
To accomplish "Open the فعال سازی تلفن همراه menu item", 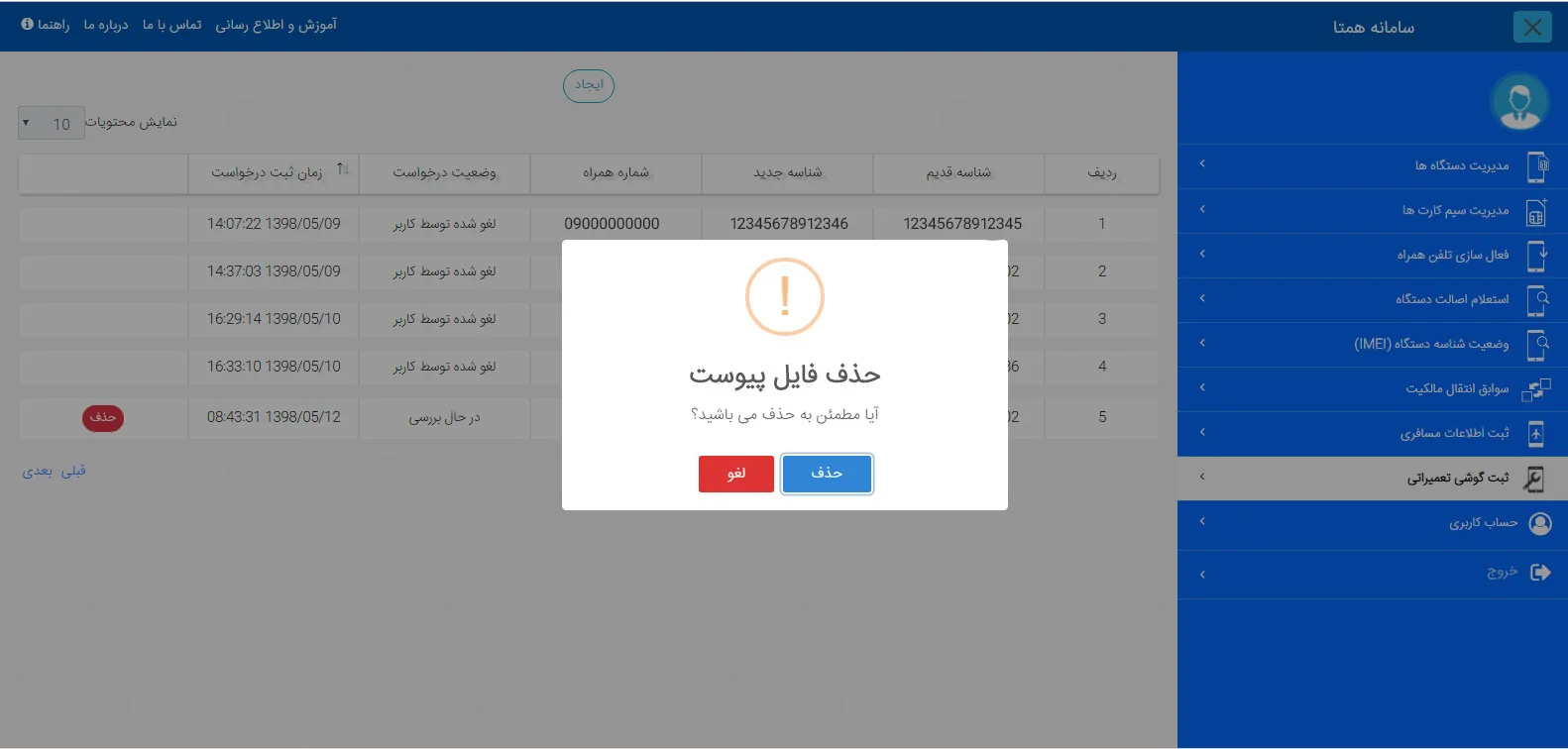I will [1373, 256].
